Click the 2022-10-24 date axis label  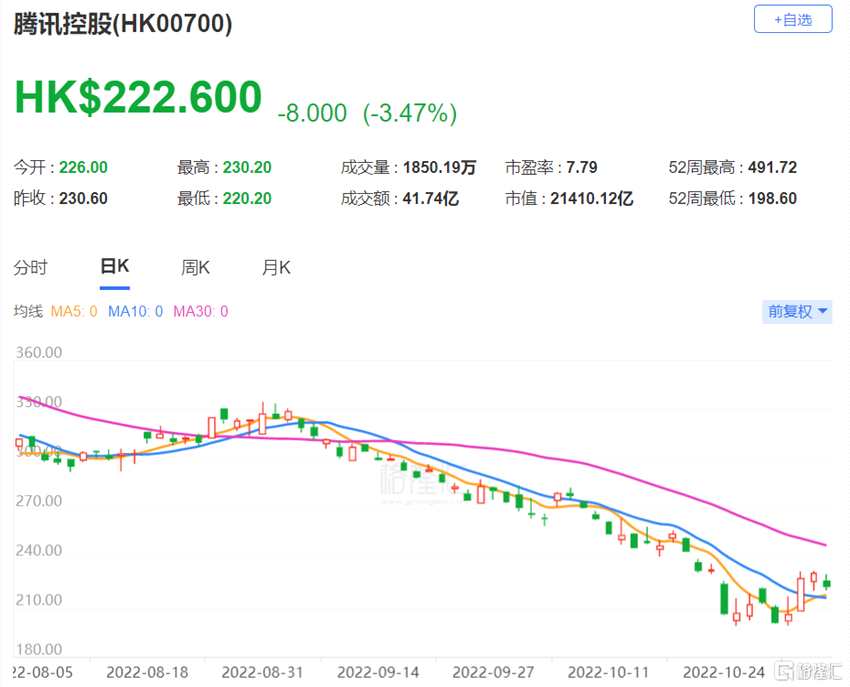pos(724,672)
